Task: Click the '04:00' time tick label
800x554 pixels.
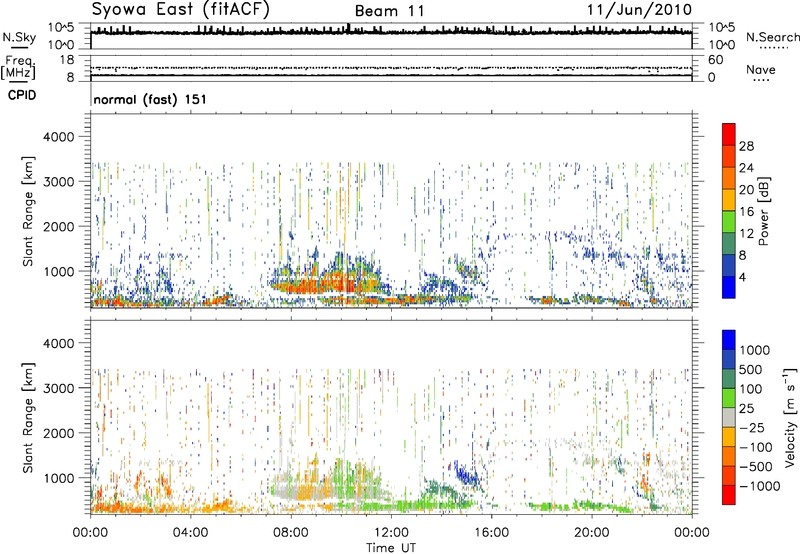Action: point(190,533)
